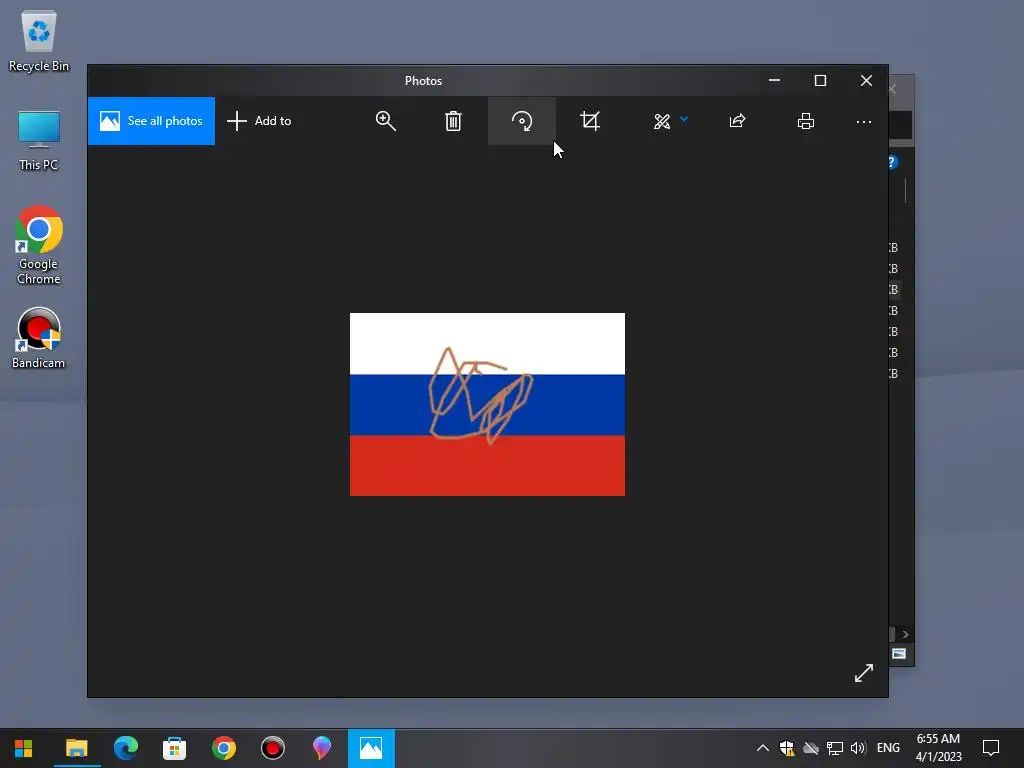Launch Chrome from the taskbar

pyautogui.click(x=223, y=748)
